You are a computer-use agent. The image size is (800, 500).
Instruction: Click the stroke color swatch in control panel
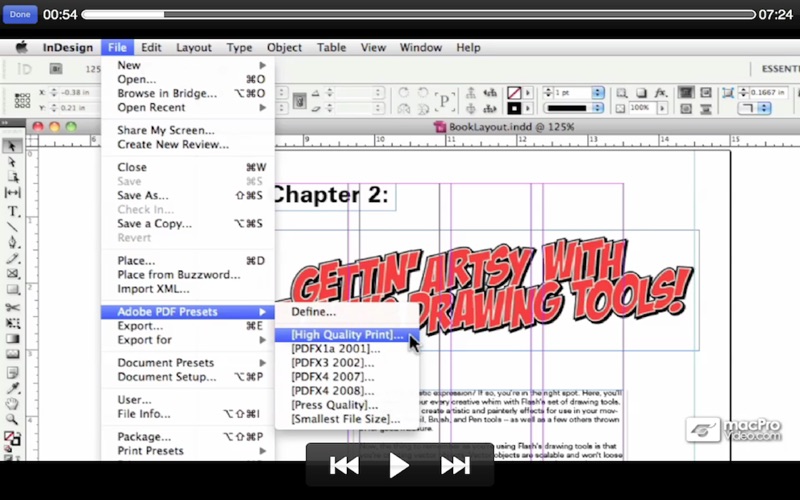[514, 108]
